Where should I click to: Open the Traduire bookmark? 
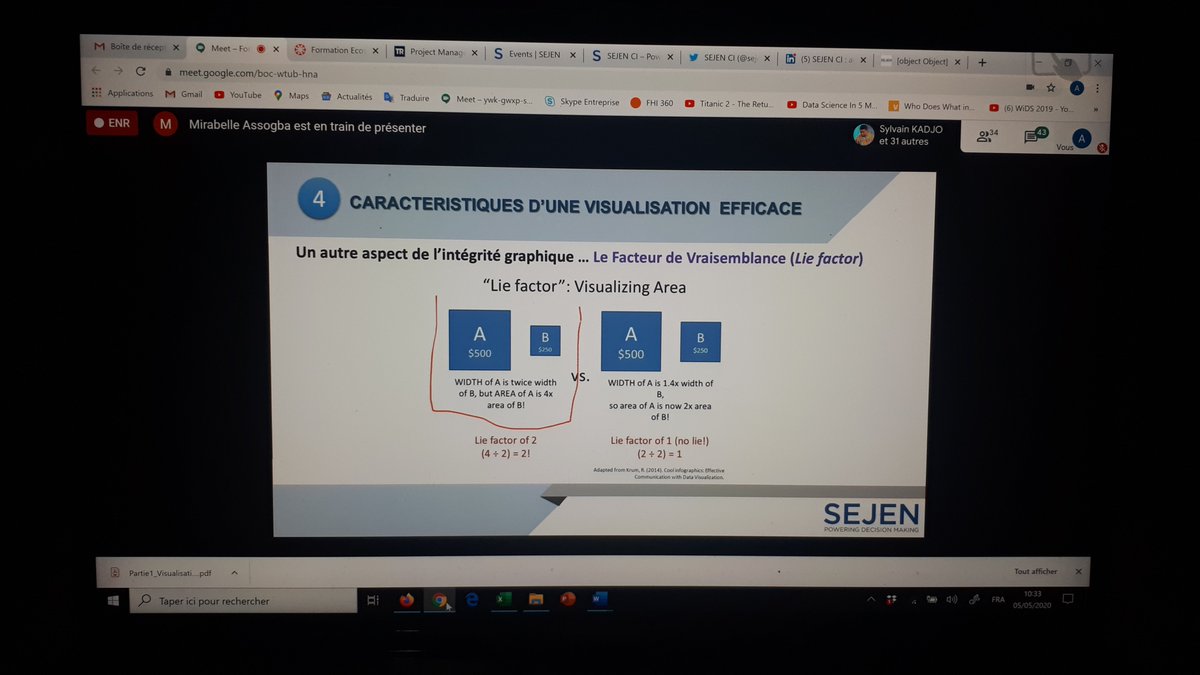pos(407,98)
